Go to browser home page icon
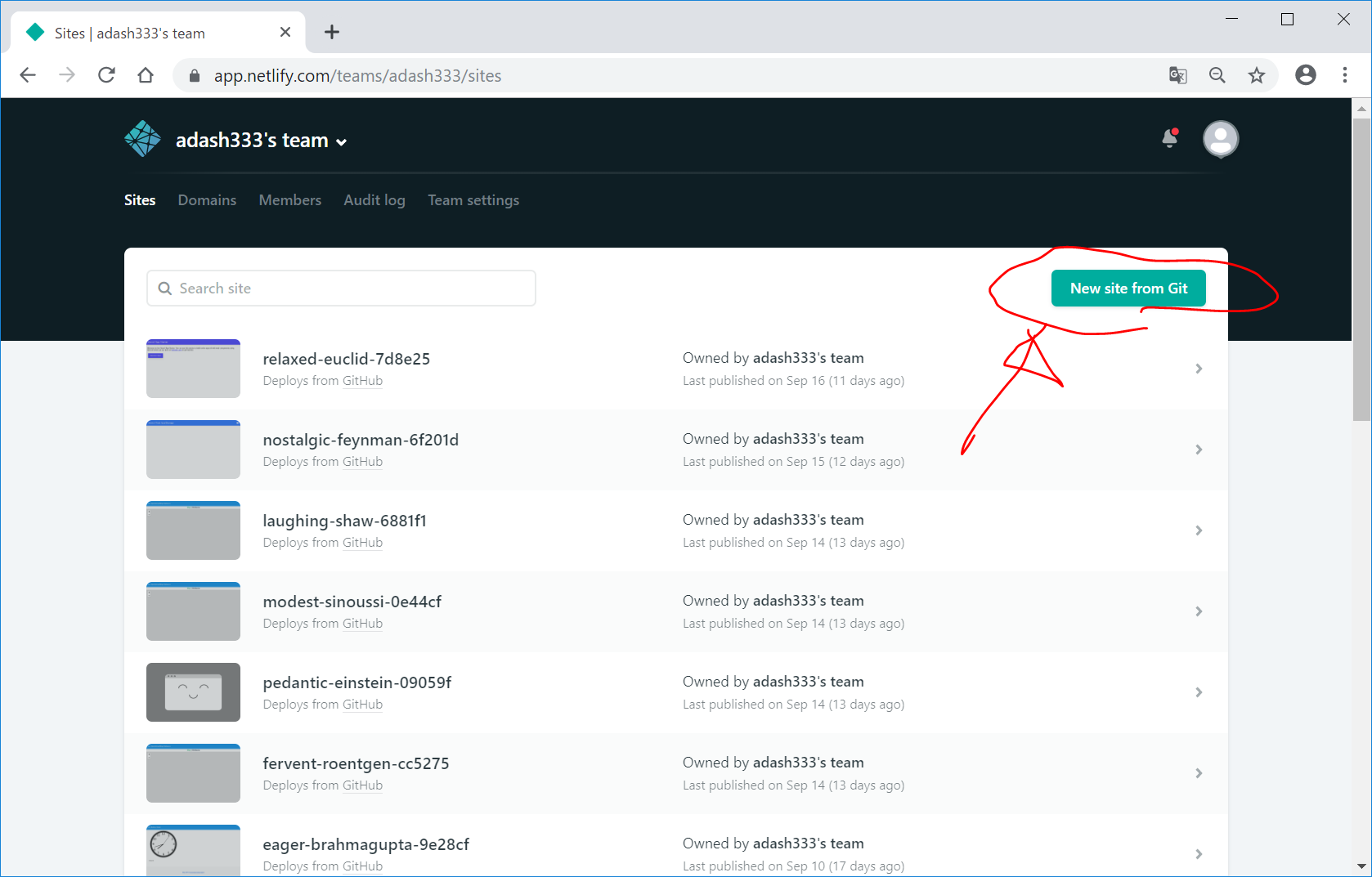Image resolution: width=1372 pixels, height=877 pixels. 146,75
